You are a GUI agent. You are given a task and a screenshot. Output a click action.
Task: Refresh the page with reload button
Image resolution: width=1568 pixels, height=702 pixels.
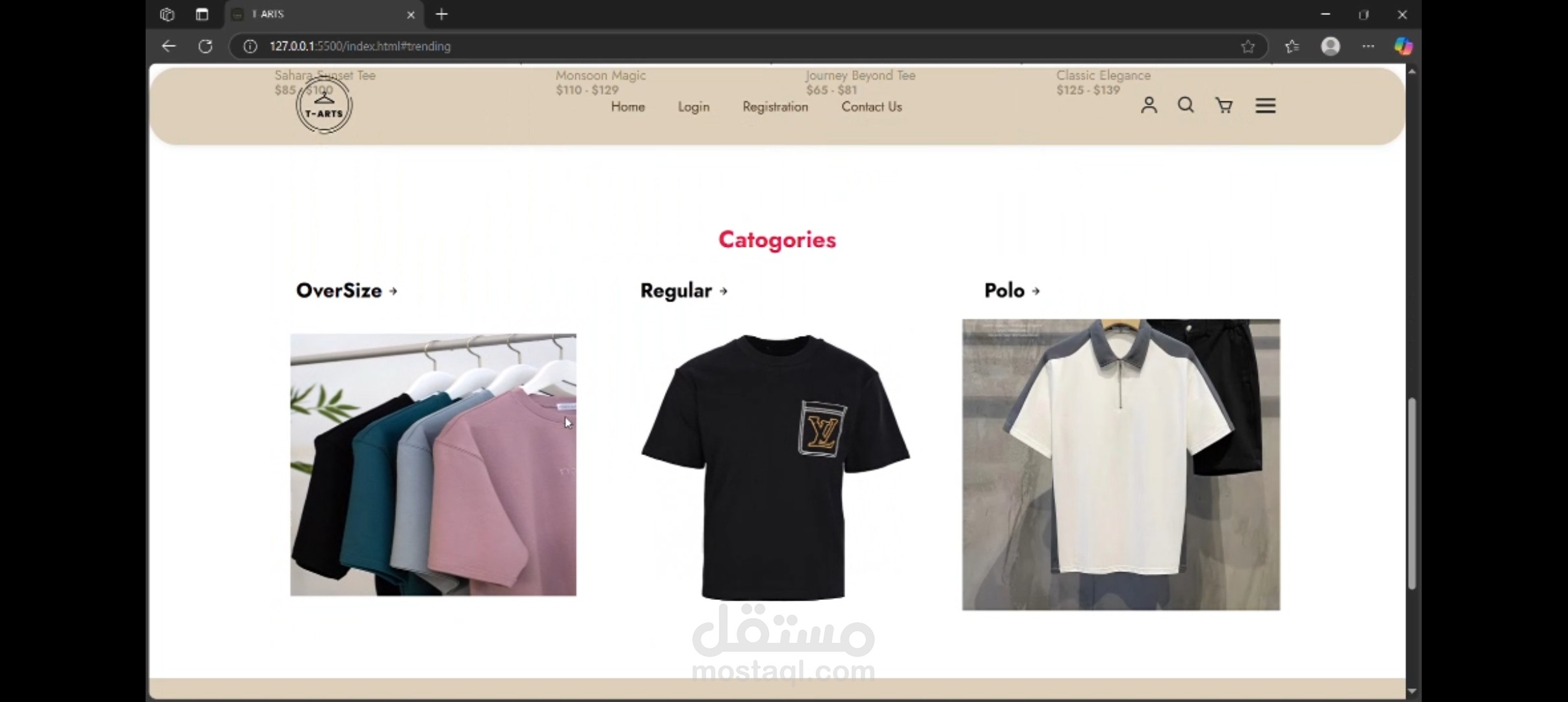tap(205, 46)
